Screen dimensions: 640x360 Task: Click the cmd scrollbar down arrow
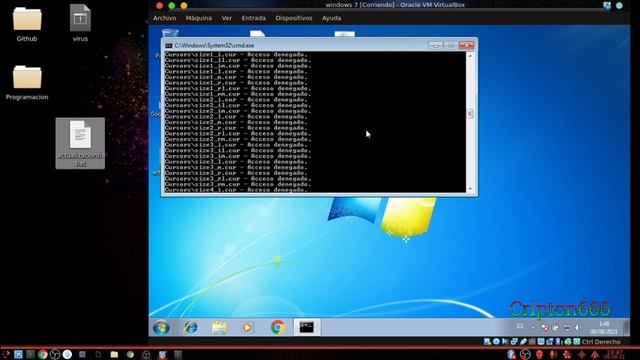point(470,189)
